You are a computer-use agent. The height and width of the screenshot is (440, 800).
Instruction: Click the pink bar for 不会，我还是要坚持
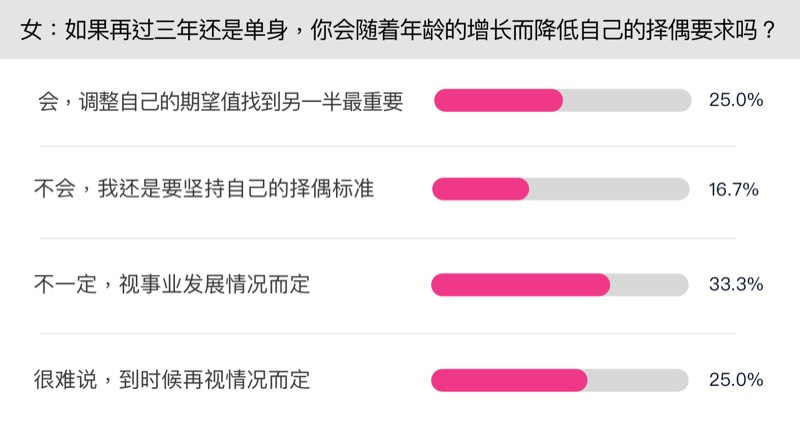click(480, 189)
